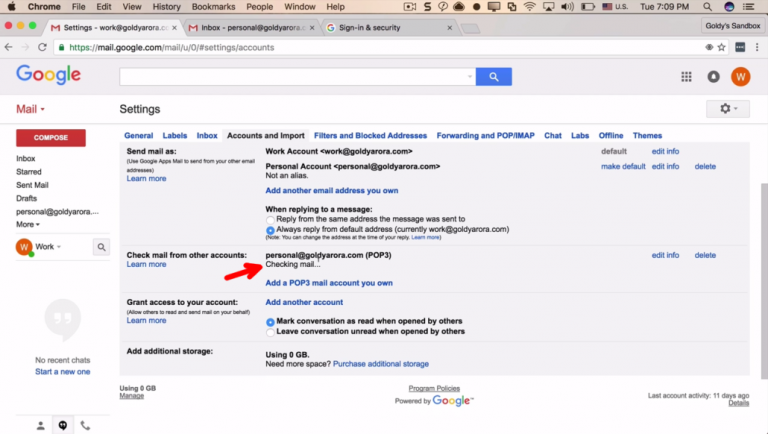Edit info for Work Account
This screenshot has width=768, height=434.
pos(665,151)
